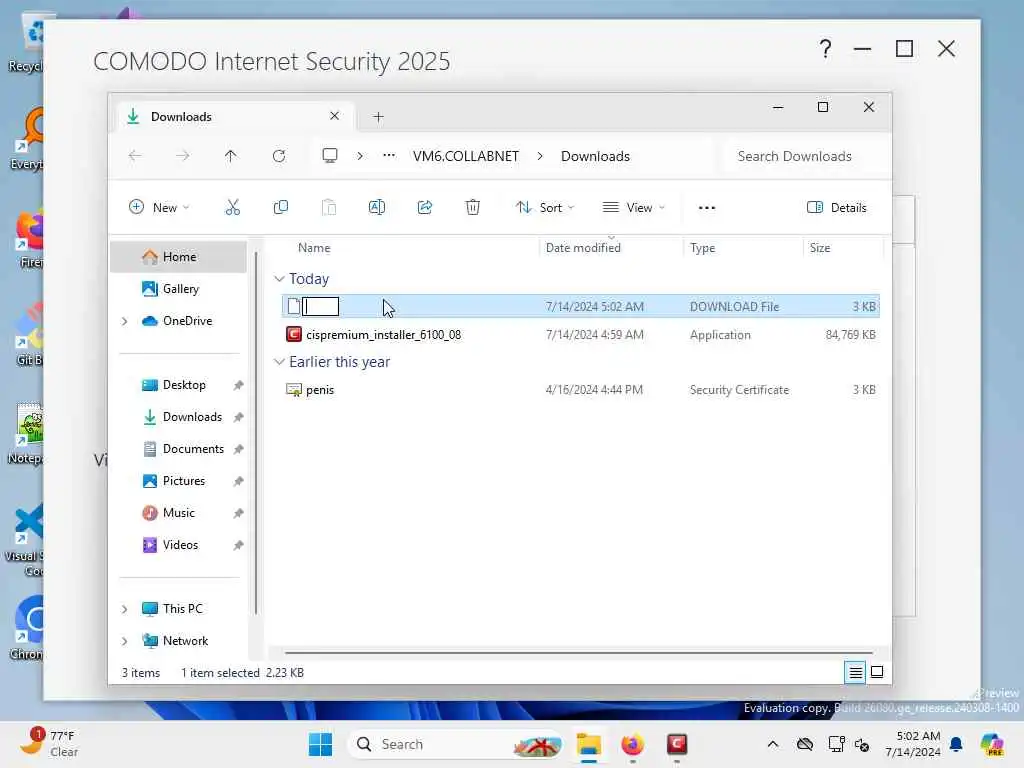Image resolution: width=1024 pixels, height=768 pixels.
Task: Open the New item dropdown
Action: (x=159, y=208)
